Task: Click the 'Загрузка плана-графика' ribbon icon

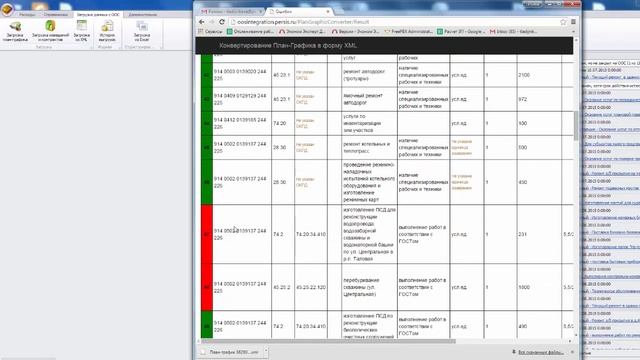Action: pos(15,32)
